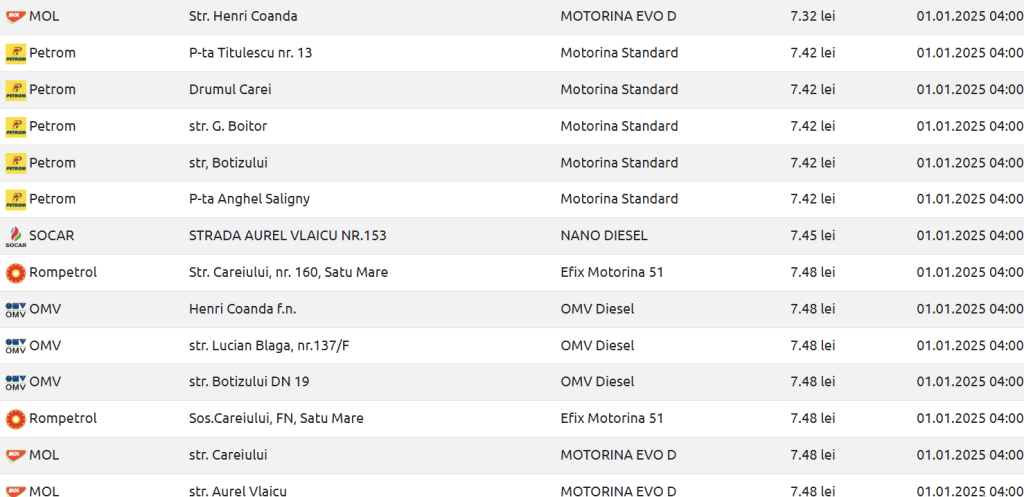Viewport: 1024px width, 497px height.
Task: Click OMV logo beside str. Botizului DN 19
Action: click(x=16, y=382)
